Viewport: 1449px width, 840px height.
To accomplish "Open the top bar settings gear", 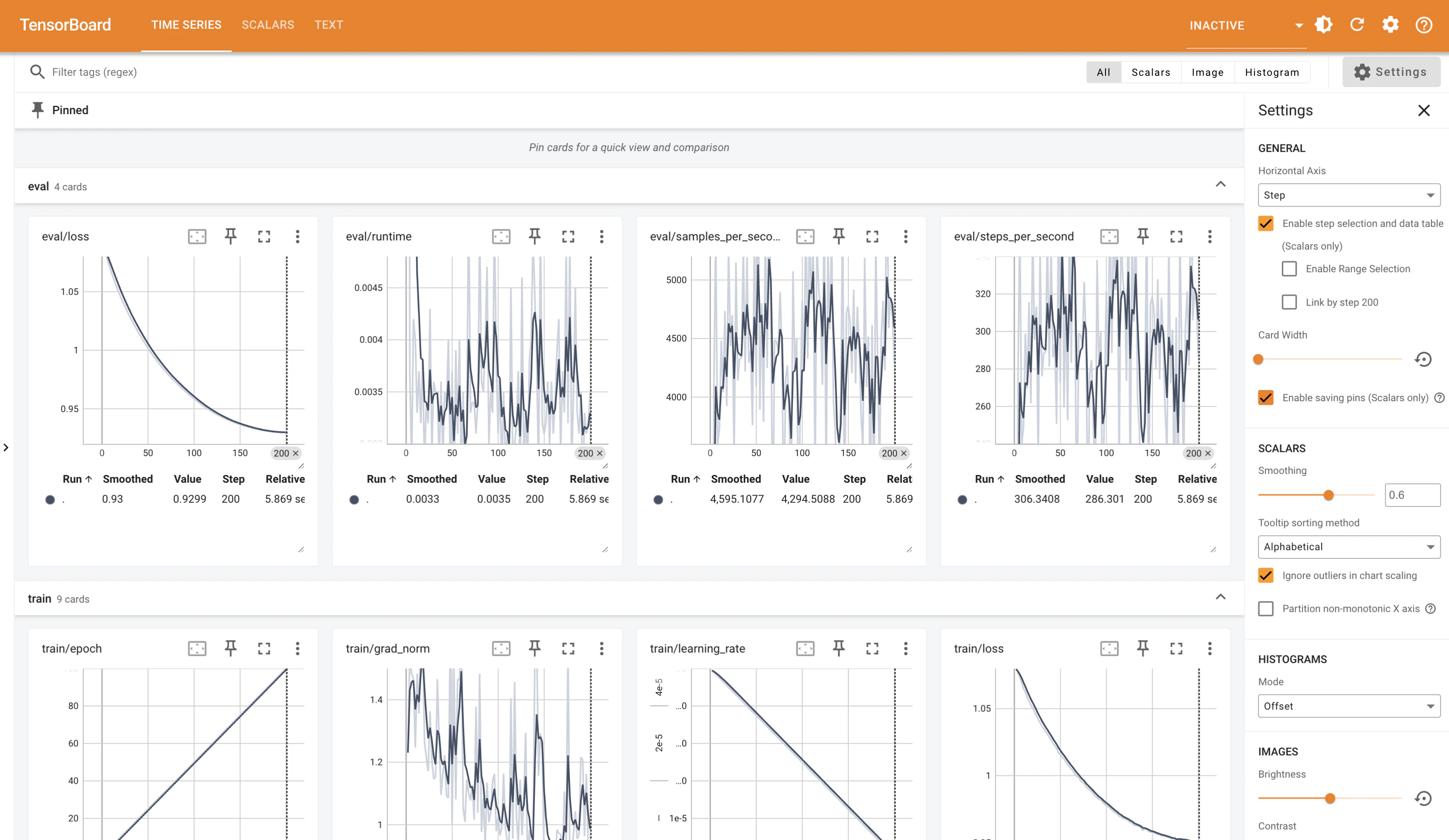I will 1390,25.
